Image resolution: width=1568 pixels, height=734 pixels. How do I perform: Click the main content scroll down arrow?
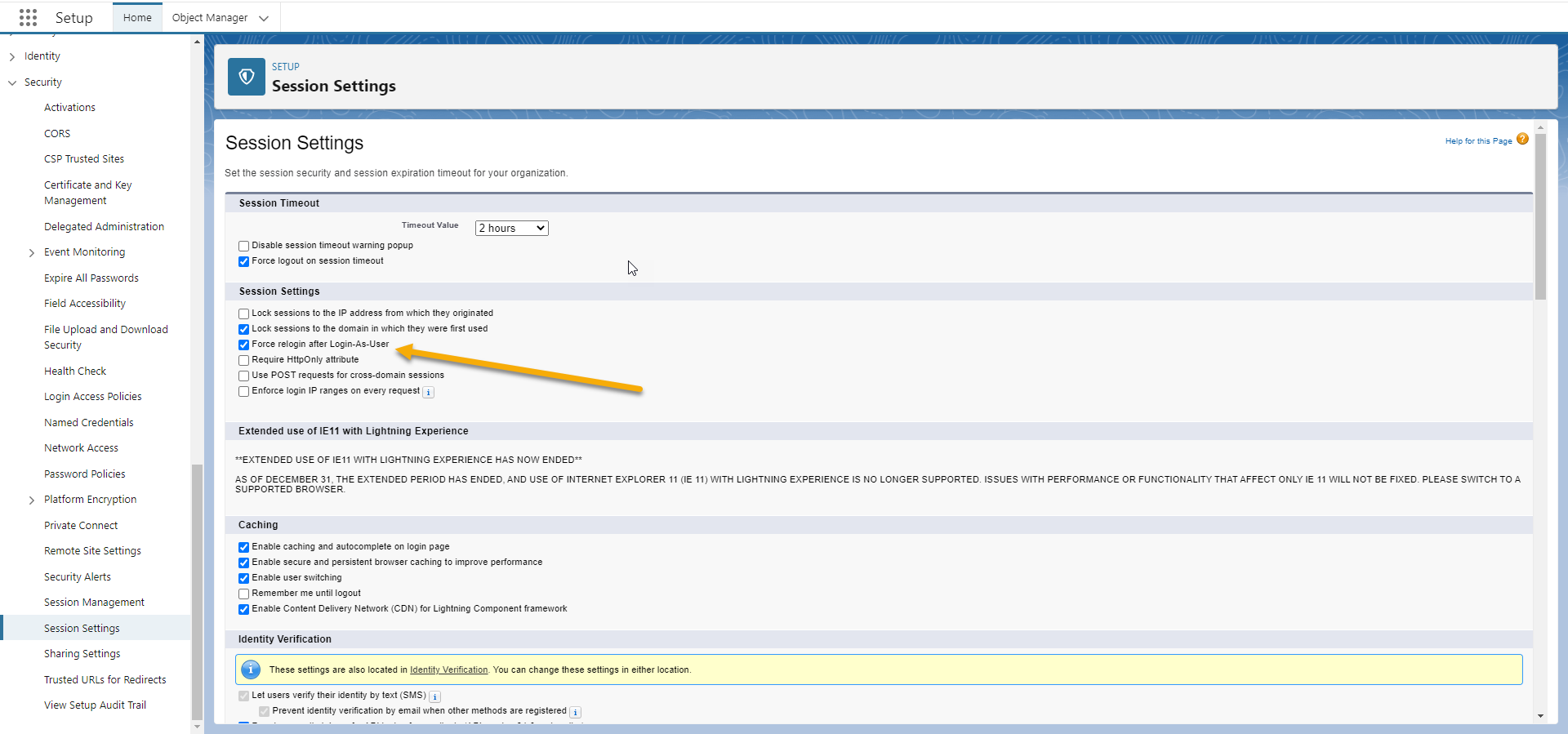[x=1540, y=716]
